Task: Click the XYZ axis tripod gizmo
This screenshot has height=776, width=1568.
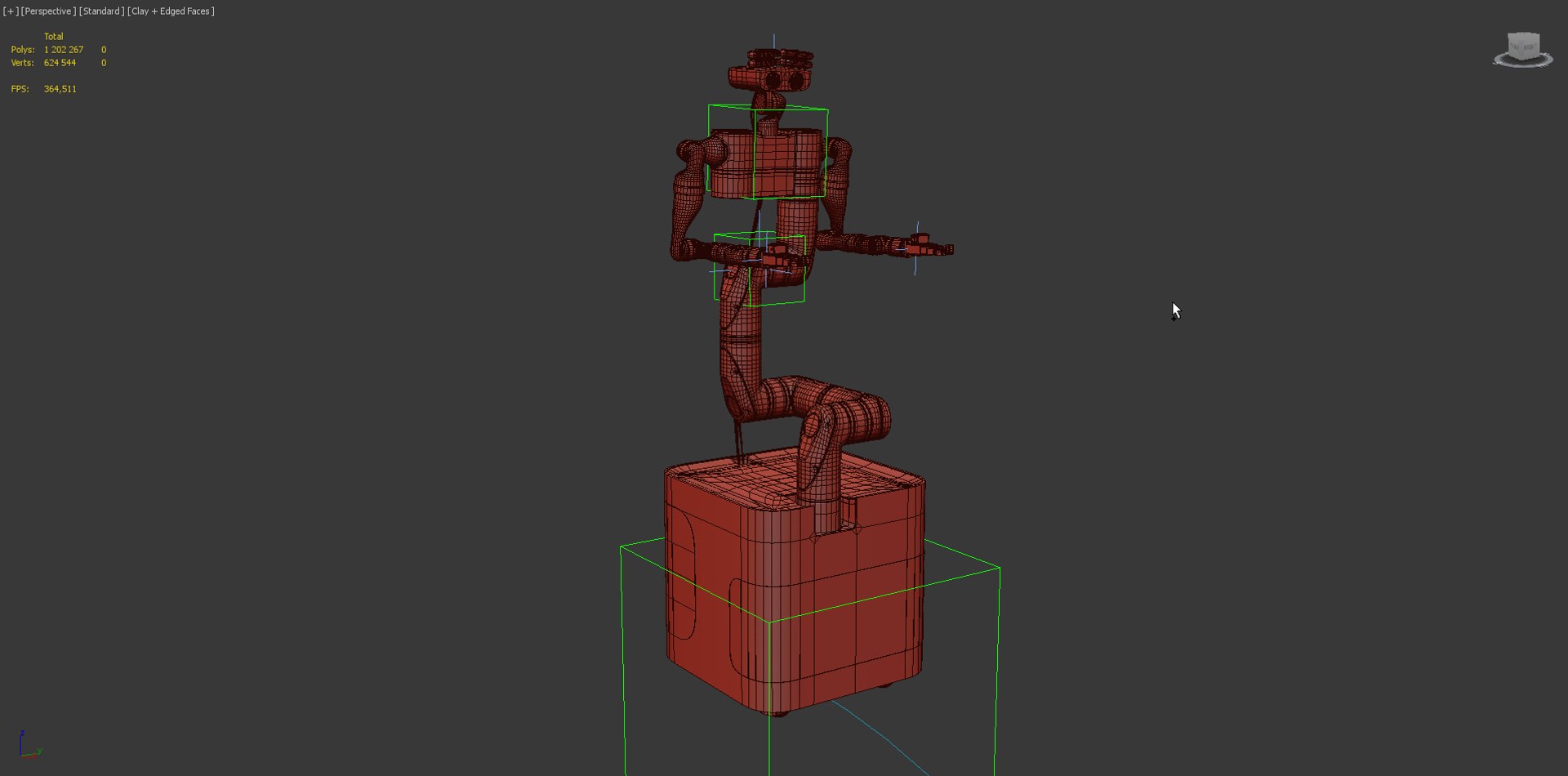Action: [x=30, y=745]
